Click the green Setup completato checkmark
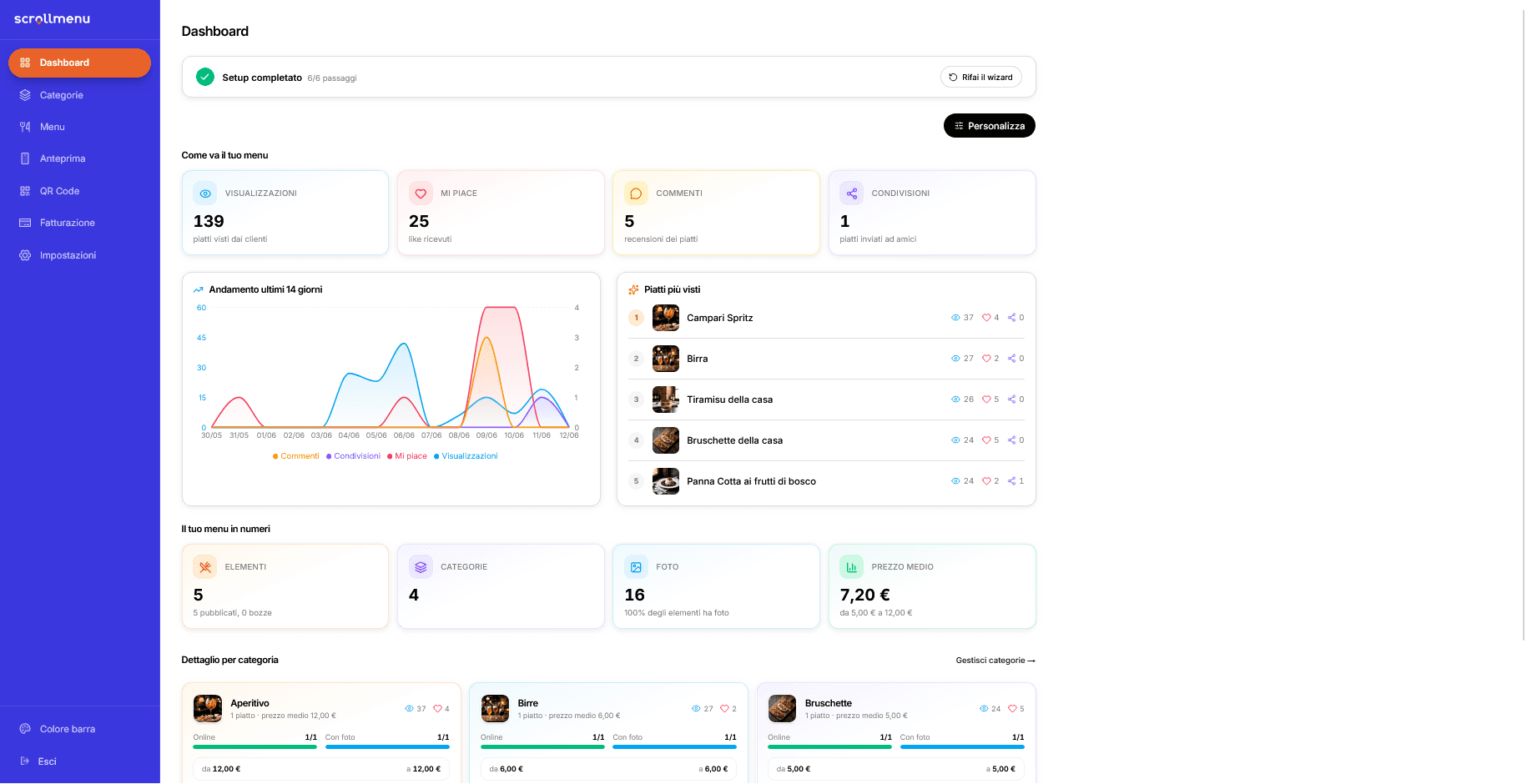 205,77
